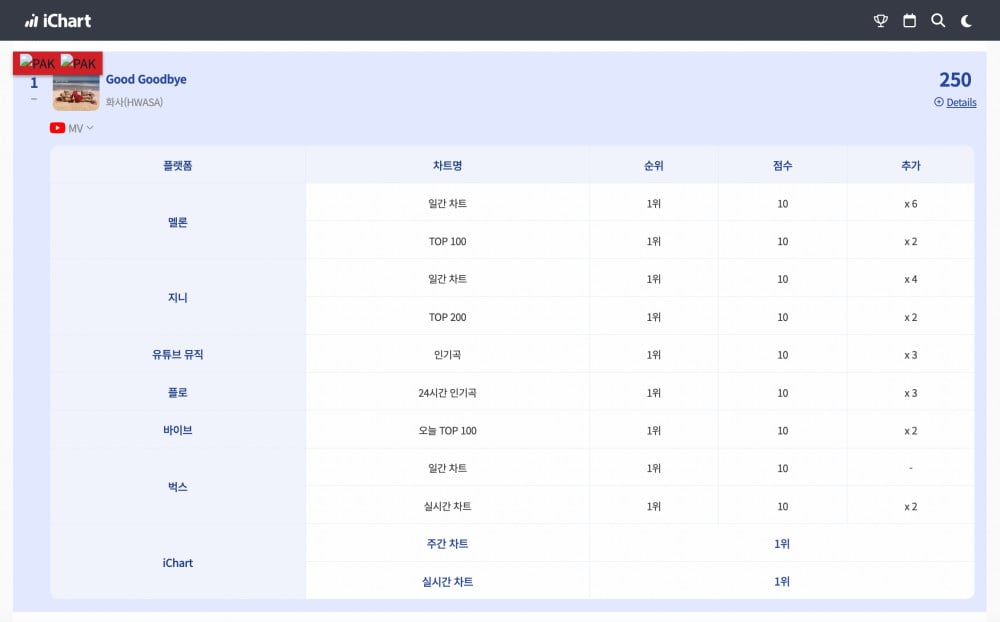Click the 멜론 platform cell
The height and width of the screenshot is (622, 1000).
click(x=177, y=222)
